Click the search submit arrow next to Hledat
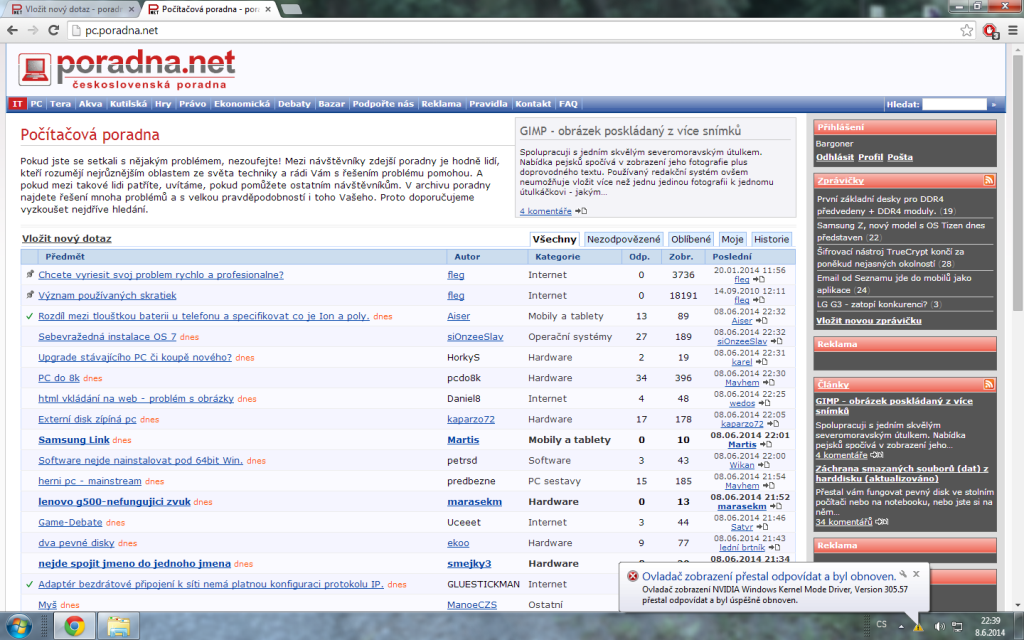This screenshot has height=640, width=1024. (994, 104)
